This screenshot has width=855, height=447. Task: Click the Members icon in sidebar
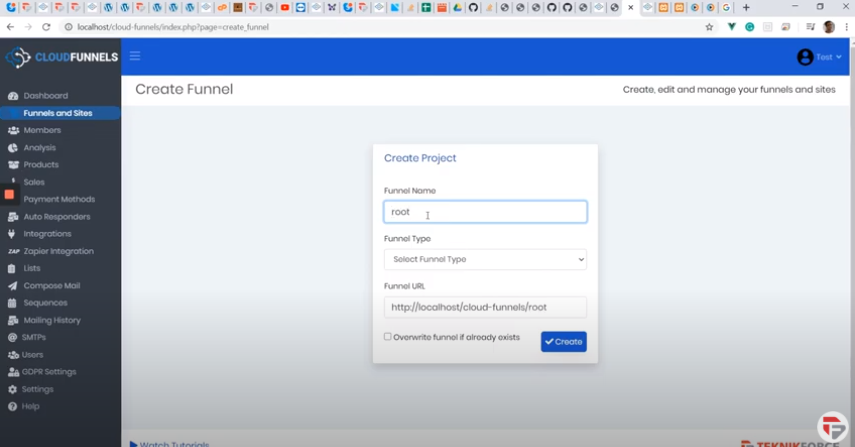[x=13, y=130]
